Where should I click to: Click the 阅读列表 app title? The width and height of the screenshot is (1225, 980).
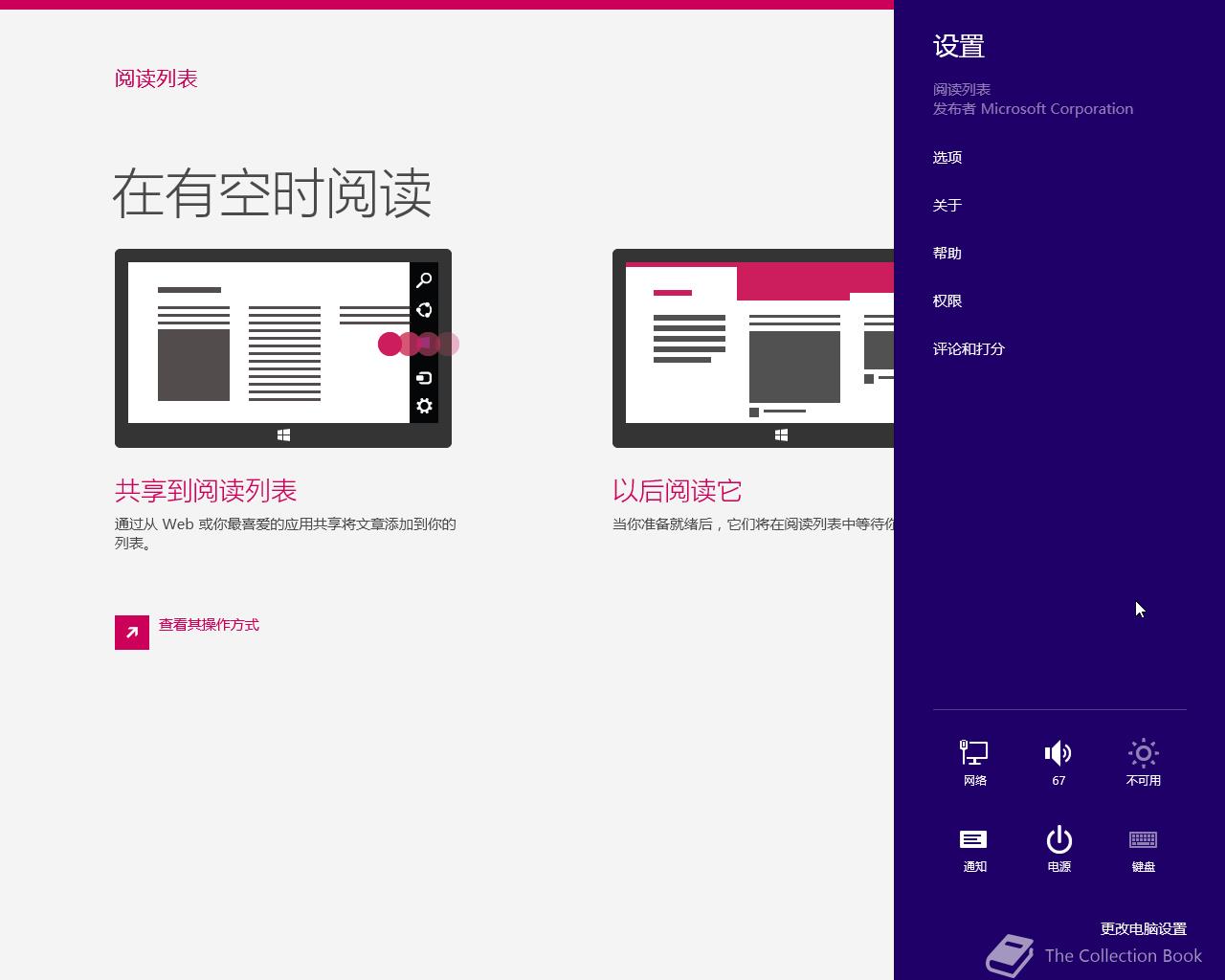coord(156,78)
